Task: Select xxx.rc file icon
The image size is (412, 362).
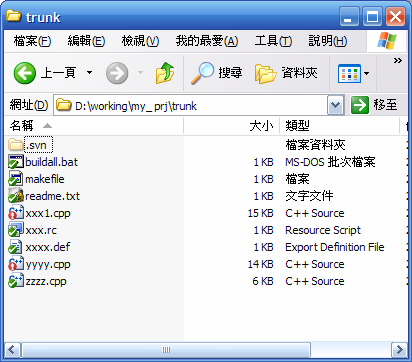Action: (x=16, y=230)
